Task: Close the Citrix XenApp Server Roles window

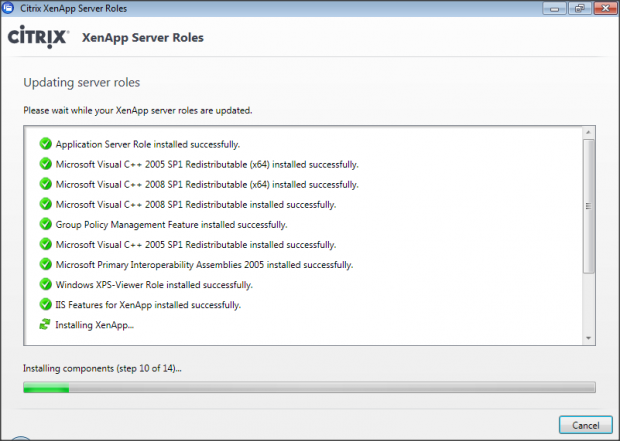Action: point(605,8)
